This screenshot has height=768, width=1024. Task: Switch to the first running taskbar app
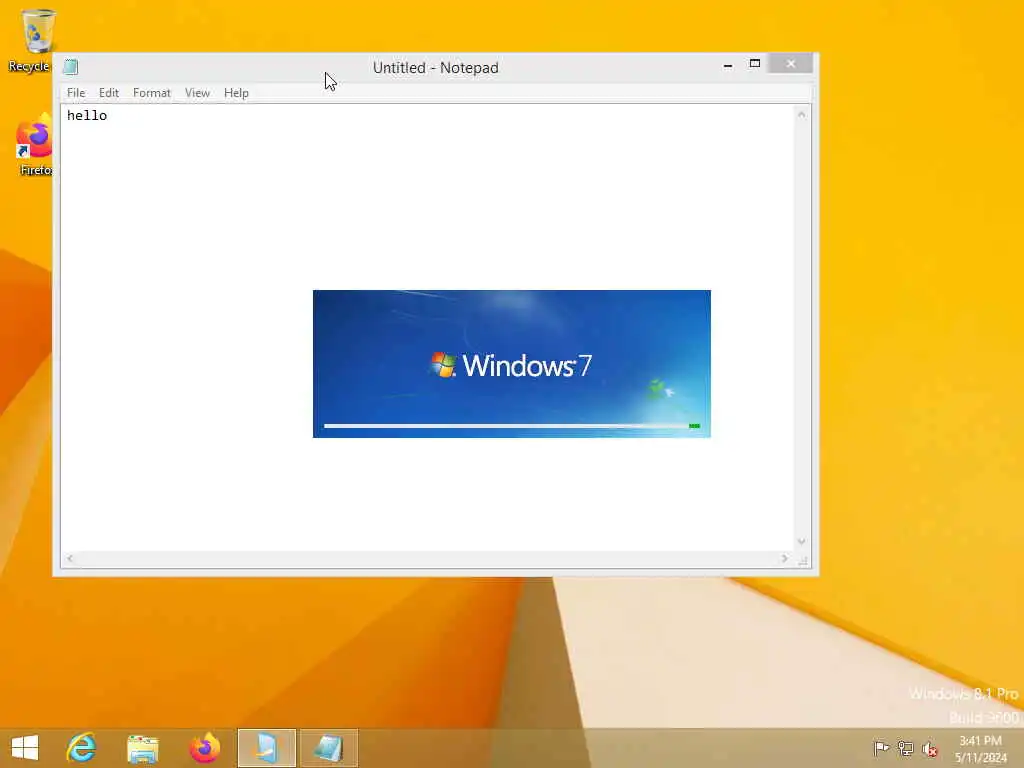(266, 748)
